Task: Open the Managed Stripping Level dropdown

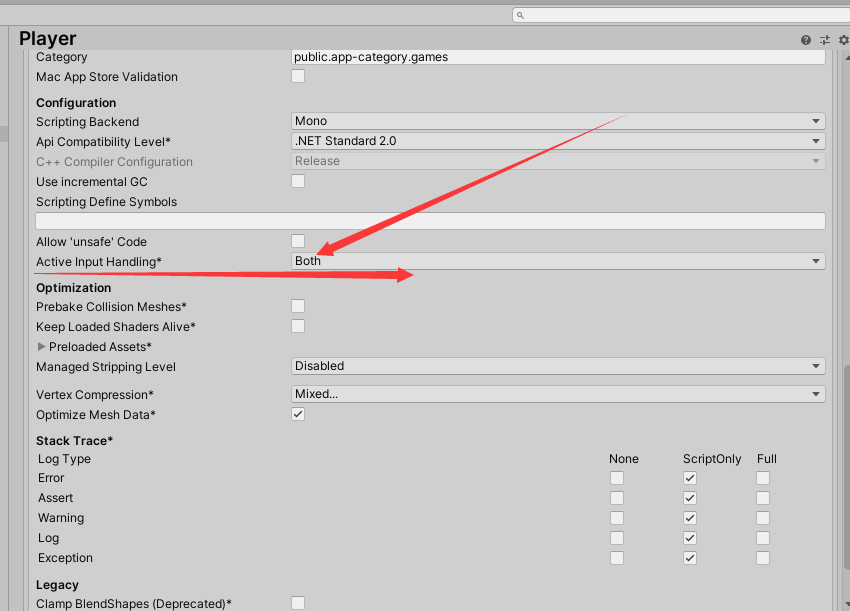Action: pos(557,366)
